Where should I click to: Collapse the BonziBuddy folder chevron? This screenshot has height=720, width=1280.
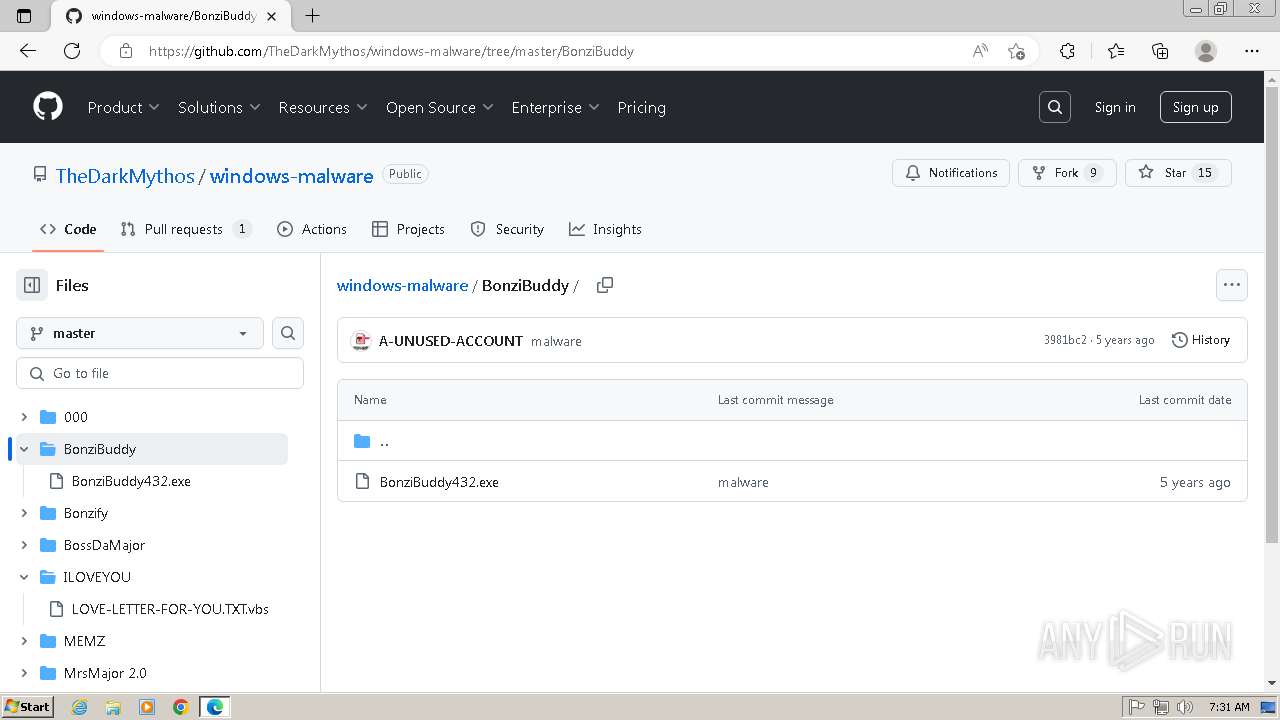click(24, 449)
